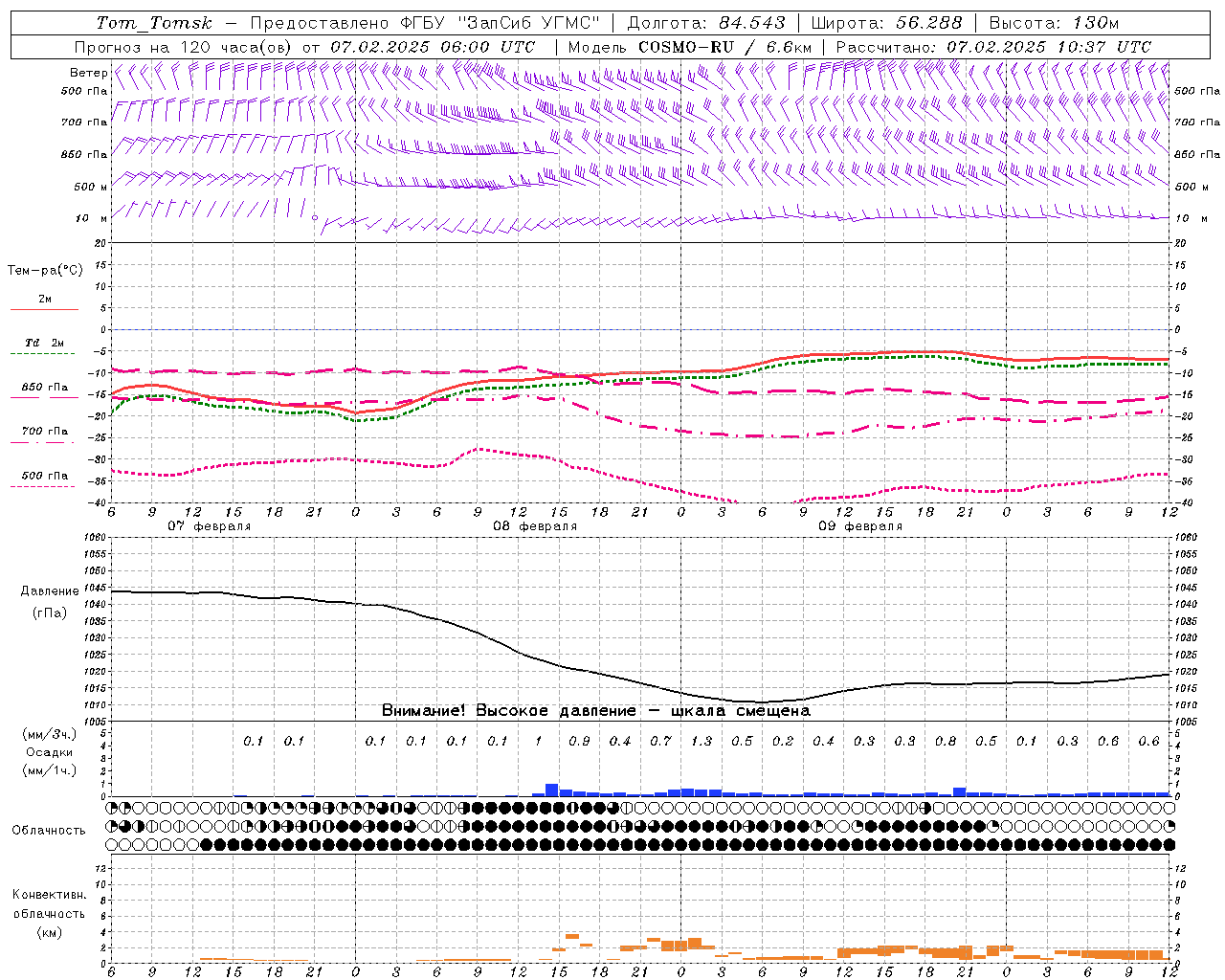This screenshot has height=980, width=1225.
Task: Click the dotted legend line under '500 гПа'
Action: tap(43, 487)
